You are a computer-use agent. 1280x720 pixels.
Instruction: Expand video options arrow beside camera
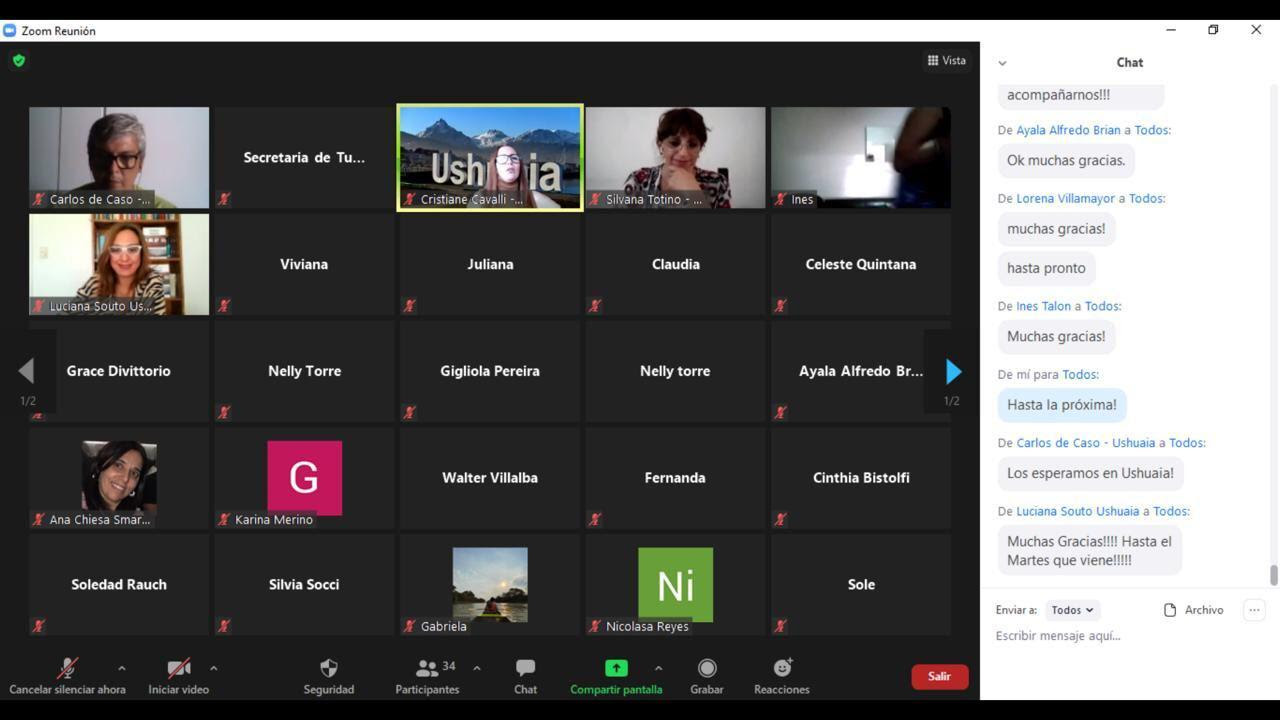tap(213, 668)
